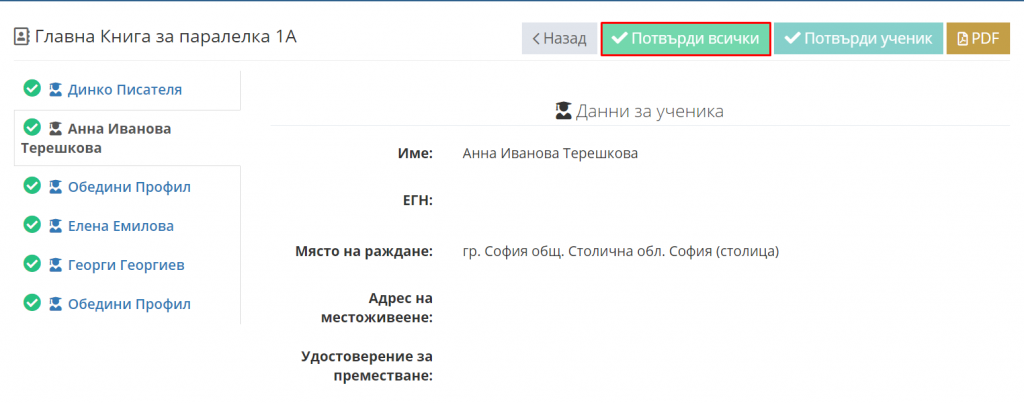The width and height of the screenshot is (1024, 403).
Task: Click green check icon beside Елена Емилова
Action: pyautogui.click(x=32, y=225)
